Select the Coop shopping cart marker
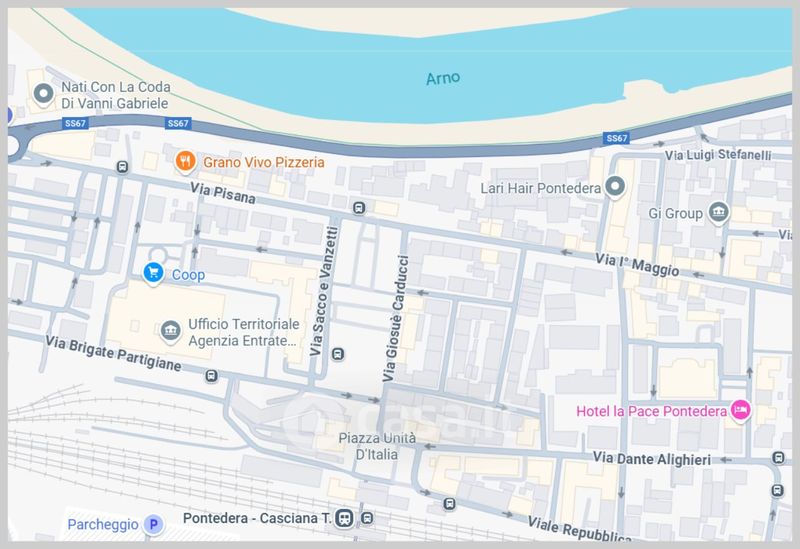Image resolution: width=800 pixels, height=549 pixels. coord(153,273)
